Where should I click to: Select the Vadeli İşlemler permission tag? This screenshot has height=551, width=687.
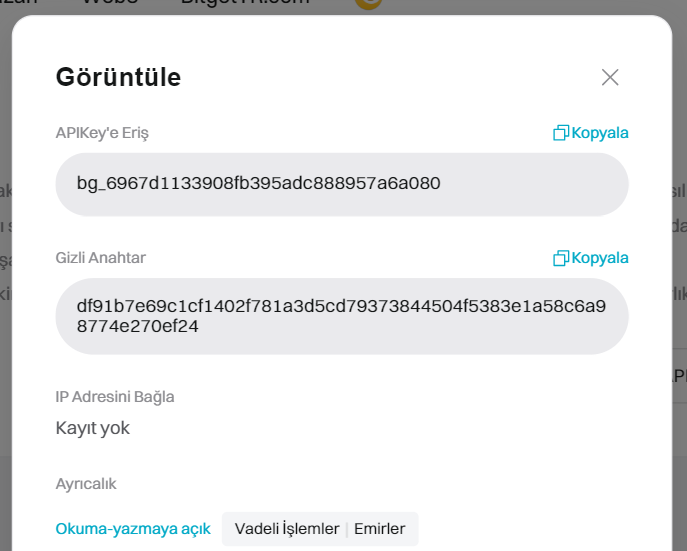pos(287,529)
